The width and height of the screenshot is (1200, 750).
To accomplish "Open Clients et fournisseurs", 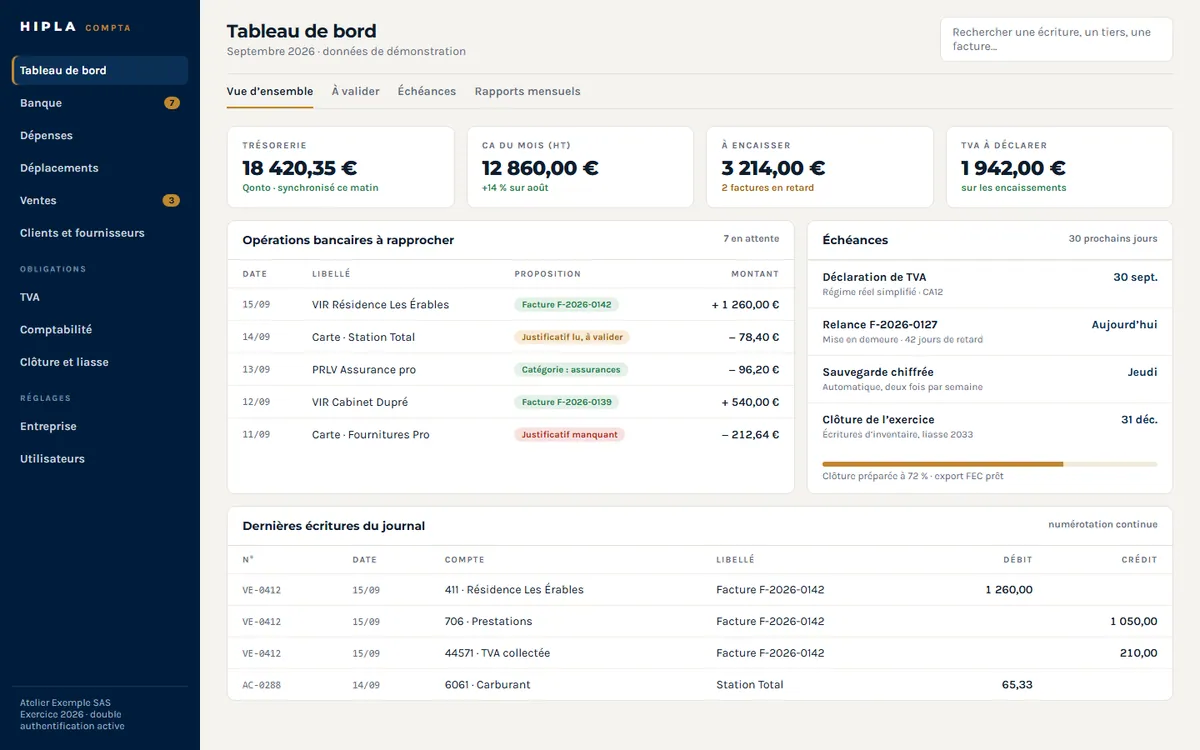I will coord(100,233).
